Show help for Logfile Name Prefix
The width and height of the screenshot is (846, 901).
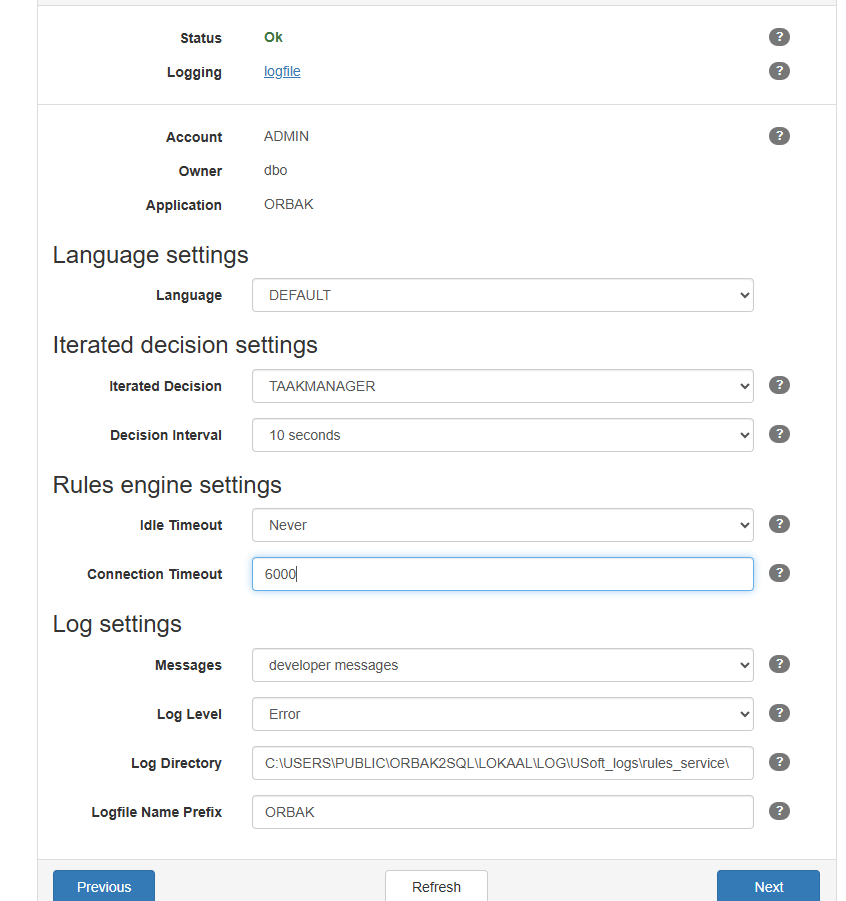pos(779,811)
